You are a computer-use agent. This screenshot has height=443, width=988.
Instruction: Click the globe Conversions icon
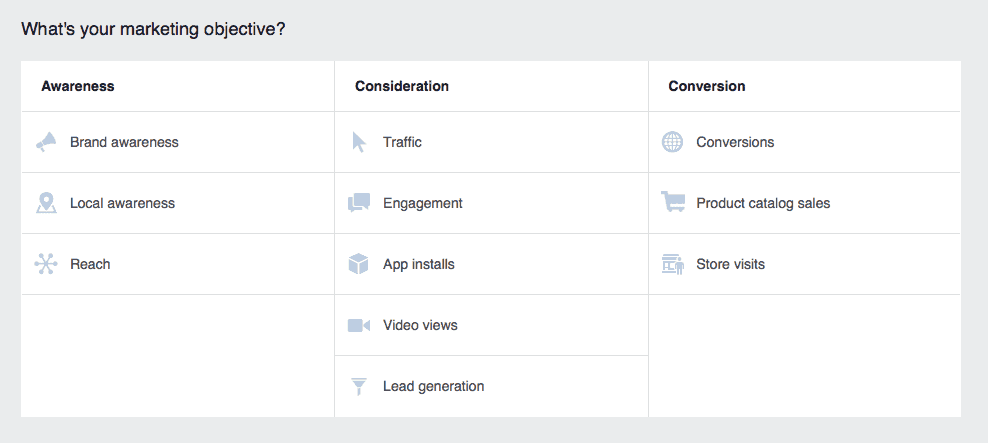673,142
